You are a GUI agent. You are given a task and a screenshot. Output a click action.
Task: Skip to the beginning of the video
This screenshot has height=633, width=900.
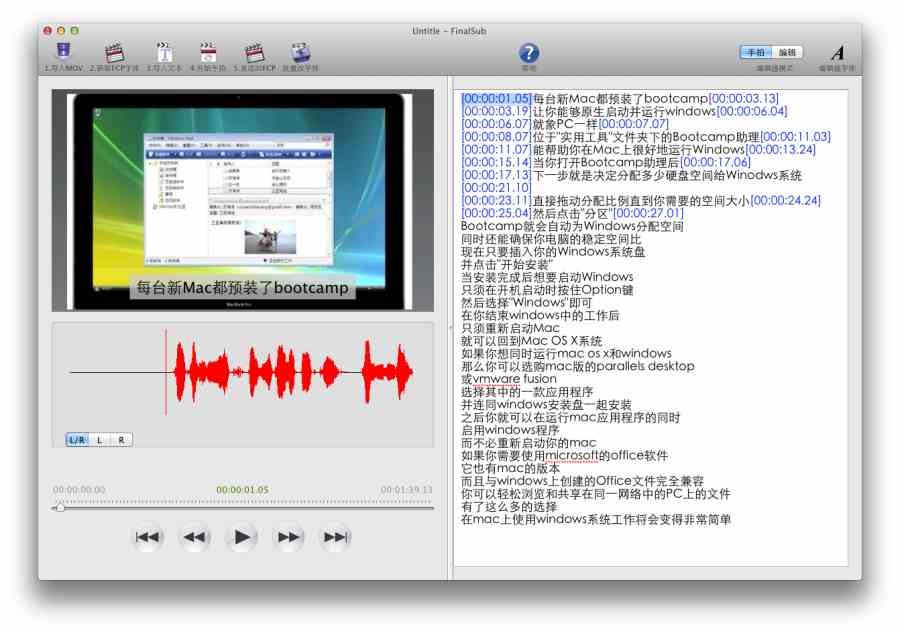tap(148, 538)
